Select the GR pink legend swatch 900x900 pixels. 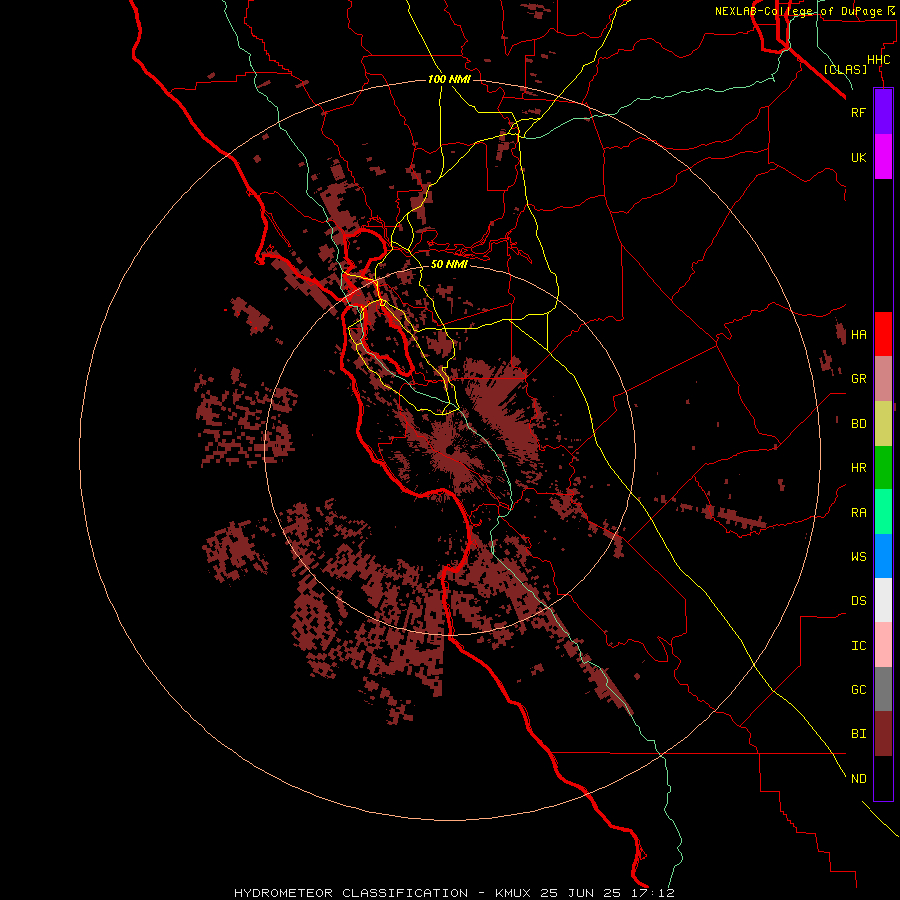883,379
